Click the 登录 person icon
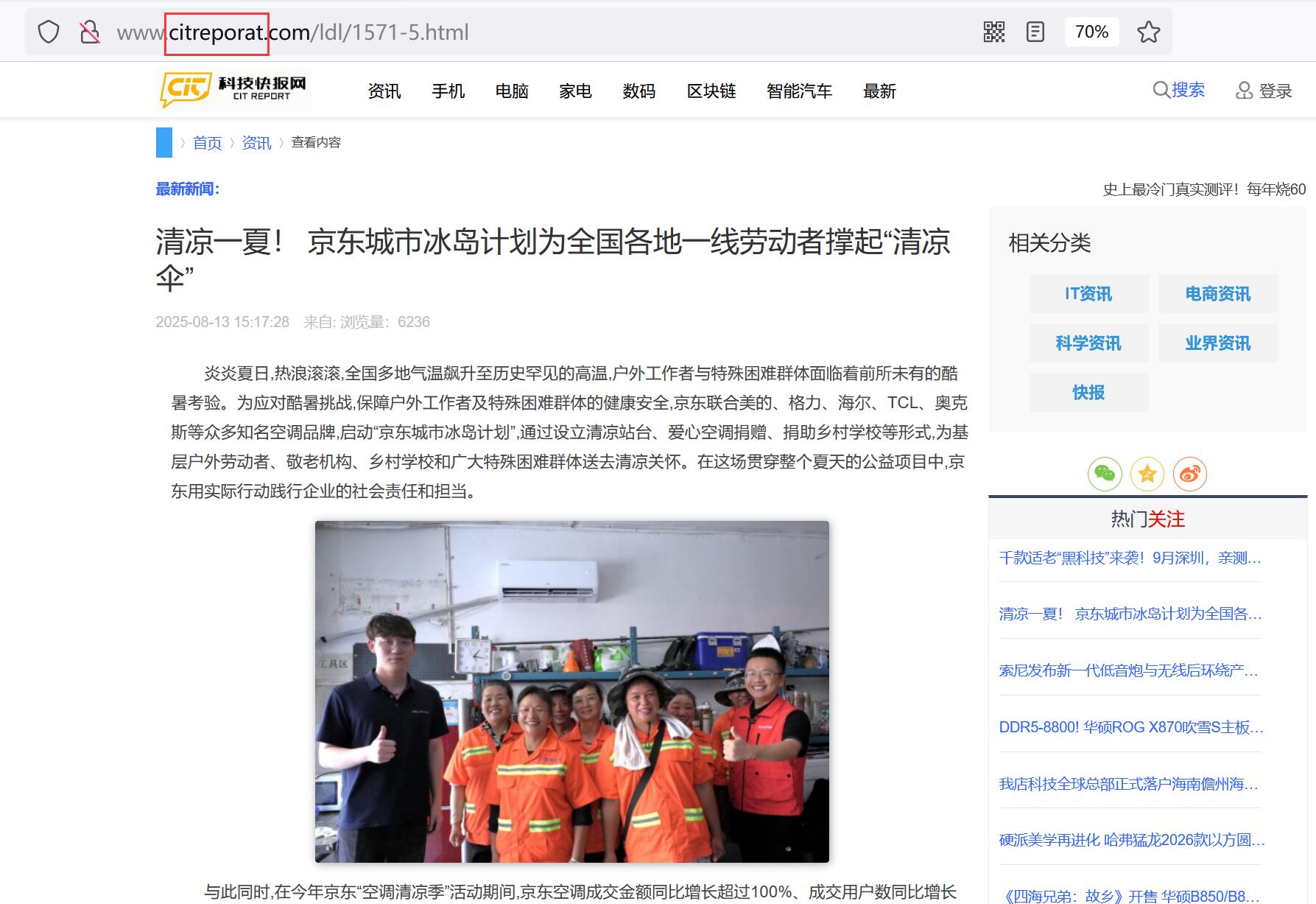This screenshot has width=1316, height=904. click(x=1245, y=89)
